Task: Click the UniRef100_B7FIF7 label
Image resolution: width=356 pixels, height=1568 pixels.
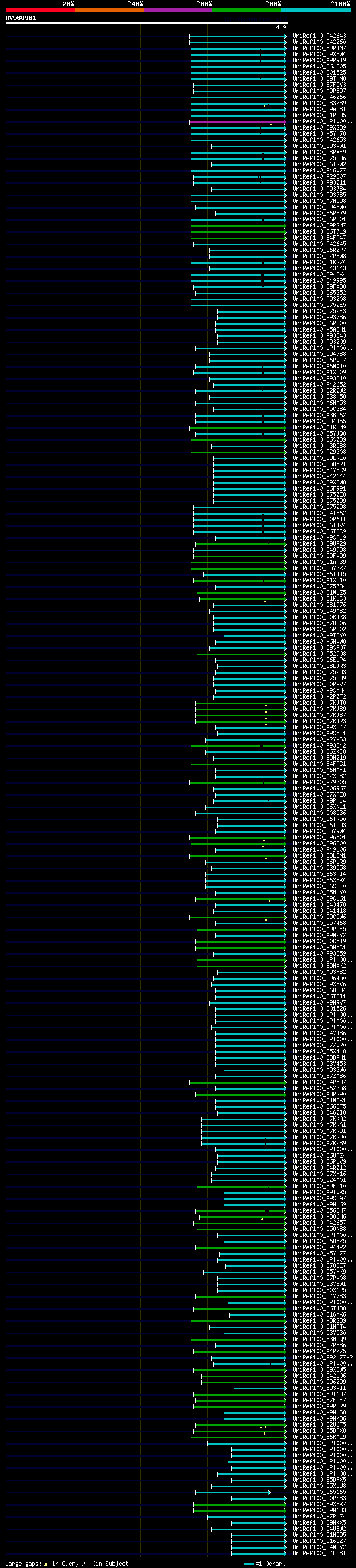Action: click(319, 1401)
